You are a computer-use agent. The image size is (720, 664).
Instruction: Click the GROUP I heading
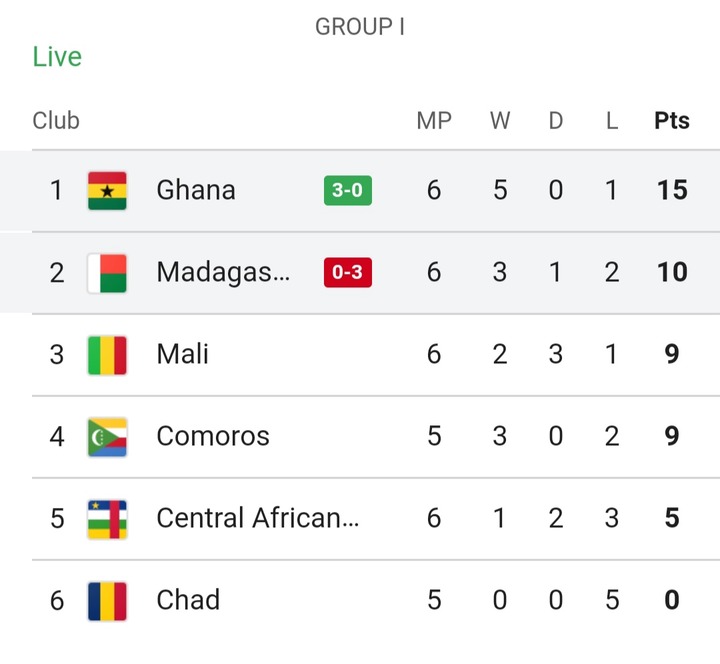tap(360, 27)
